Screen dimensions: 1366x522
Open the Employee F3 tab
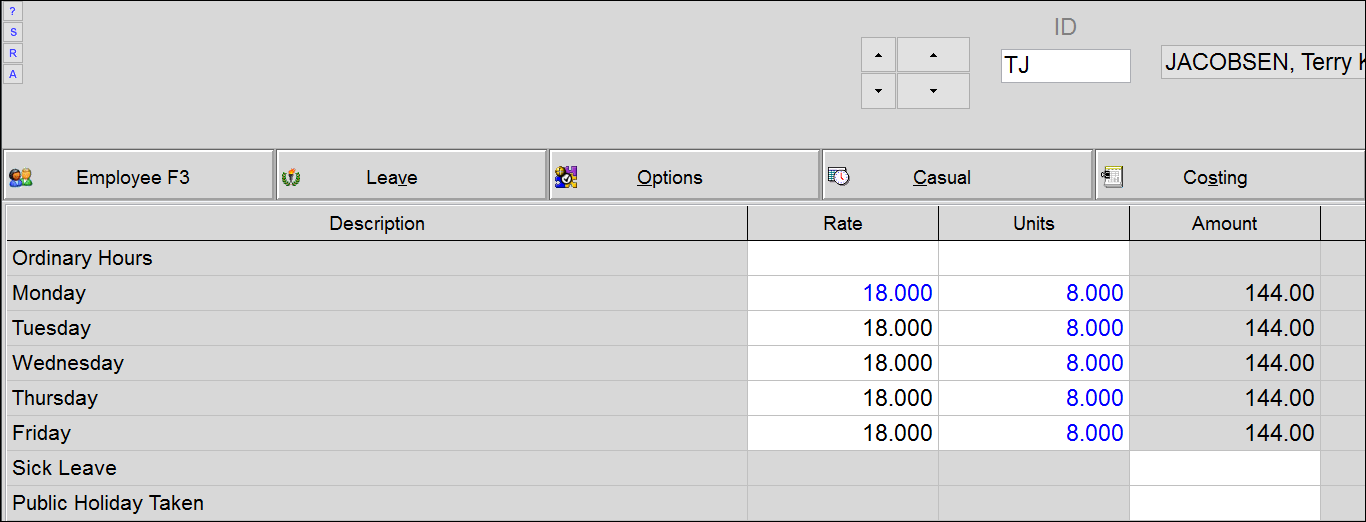click(139, 177)
